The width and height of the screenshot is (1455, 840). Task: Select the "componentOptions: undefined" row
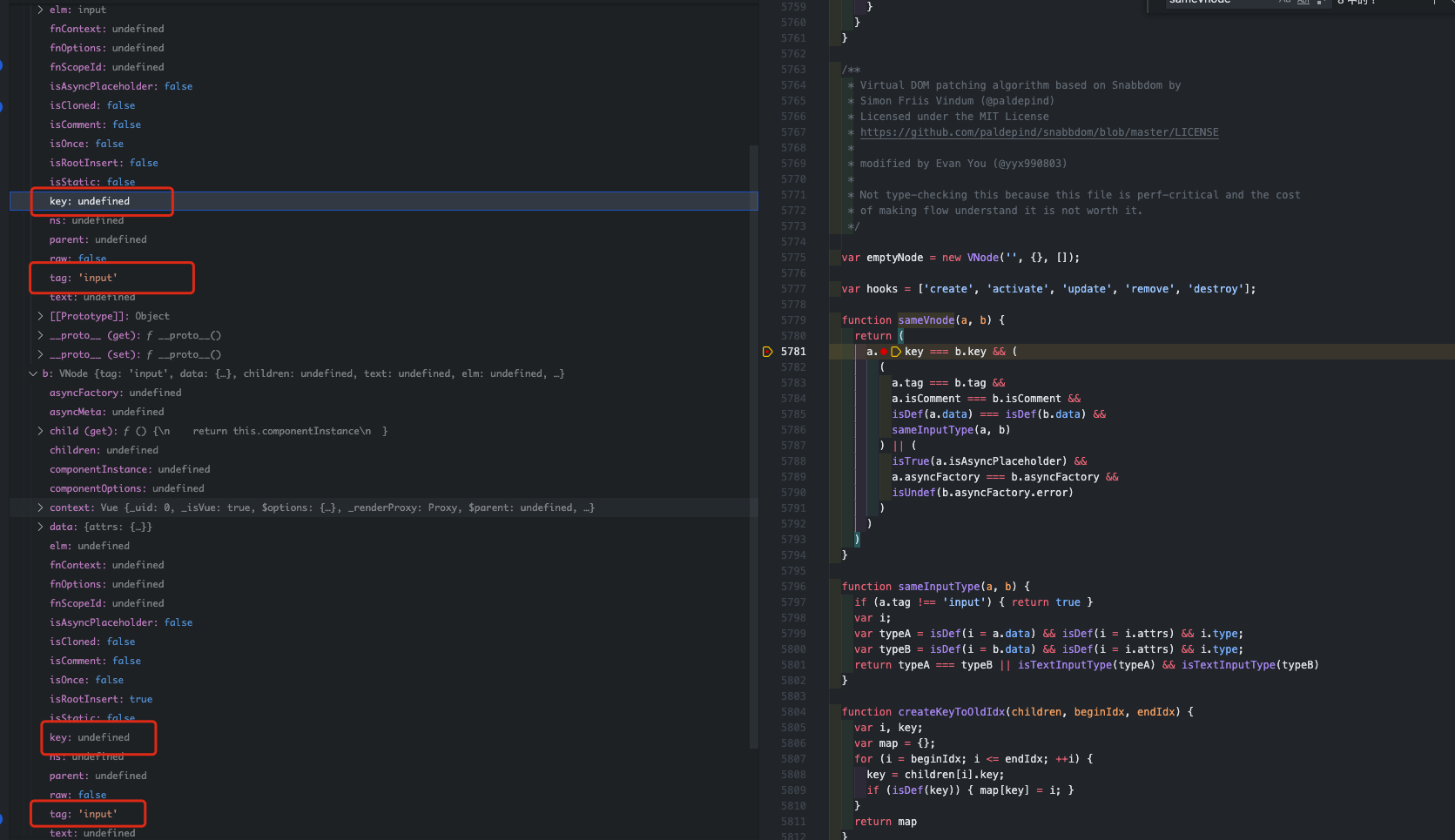coord(383,488)
